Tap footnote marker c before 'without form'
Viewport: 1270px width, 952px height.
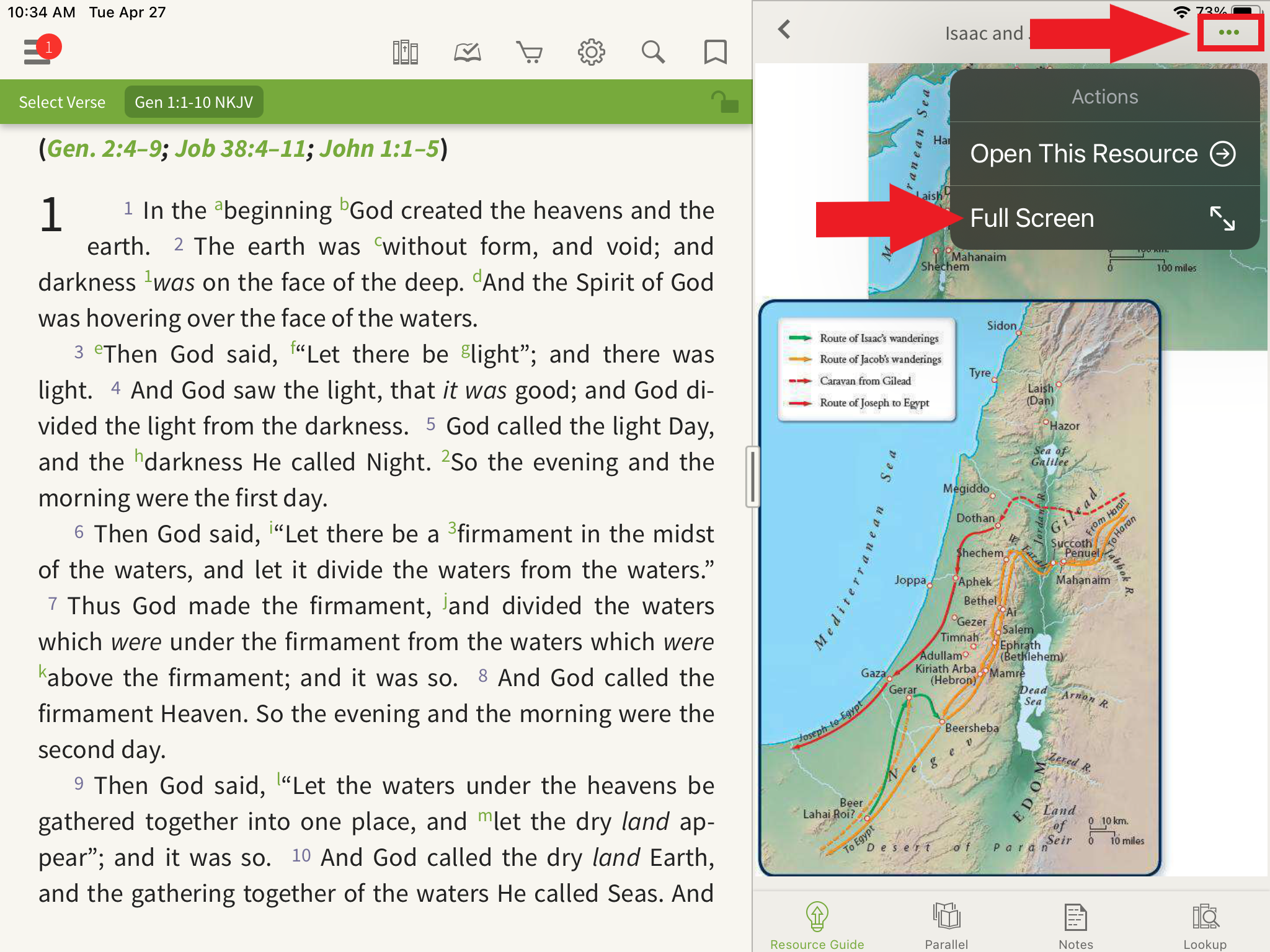(x=378, y=240)
